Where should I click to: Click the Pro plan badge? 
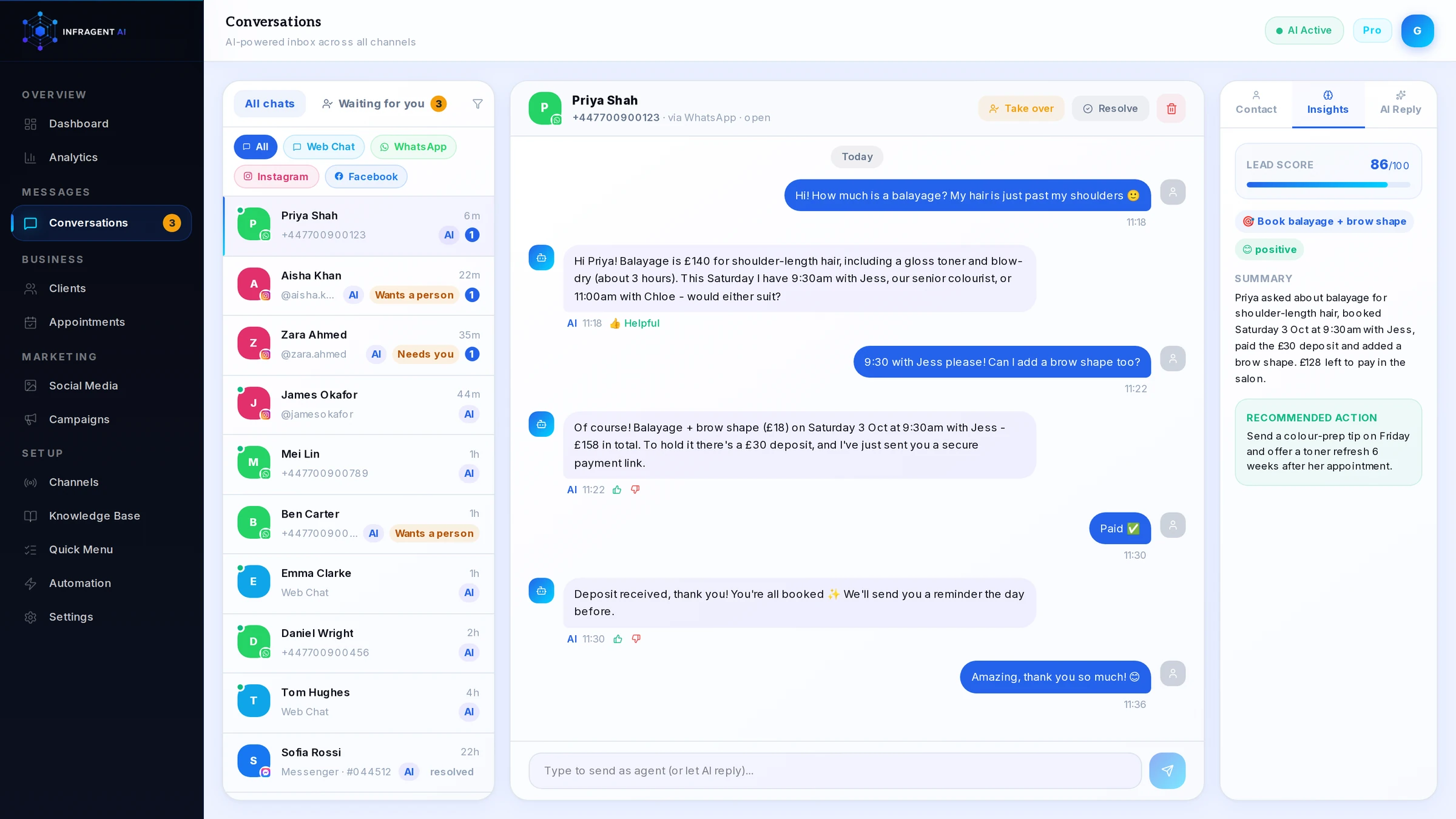[1372, 30]
